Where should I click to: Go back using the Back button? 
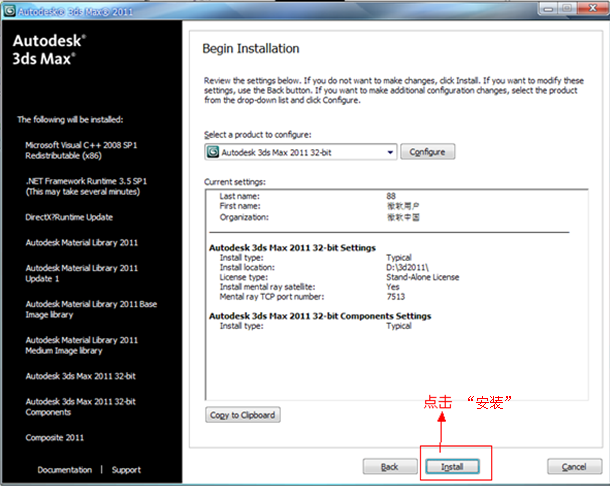pos(390,466)
